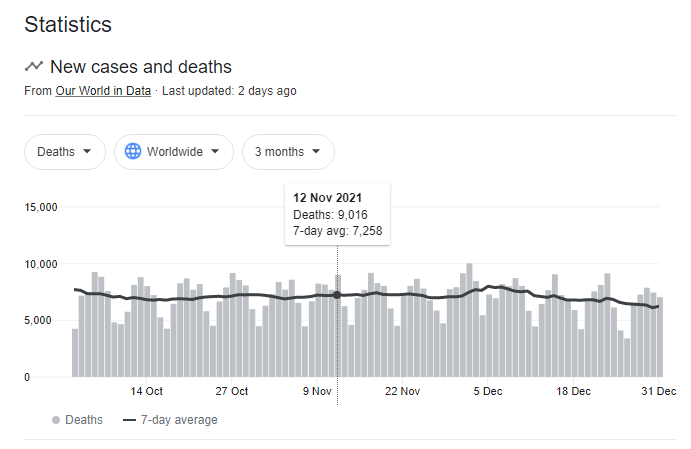Click the 7-day average legend line marker

click(x=129, y=420)
